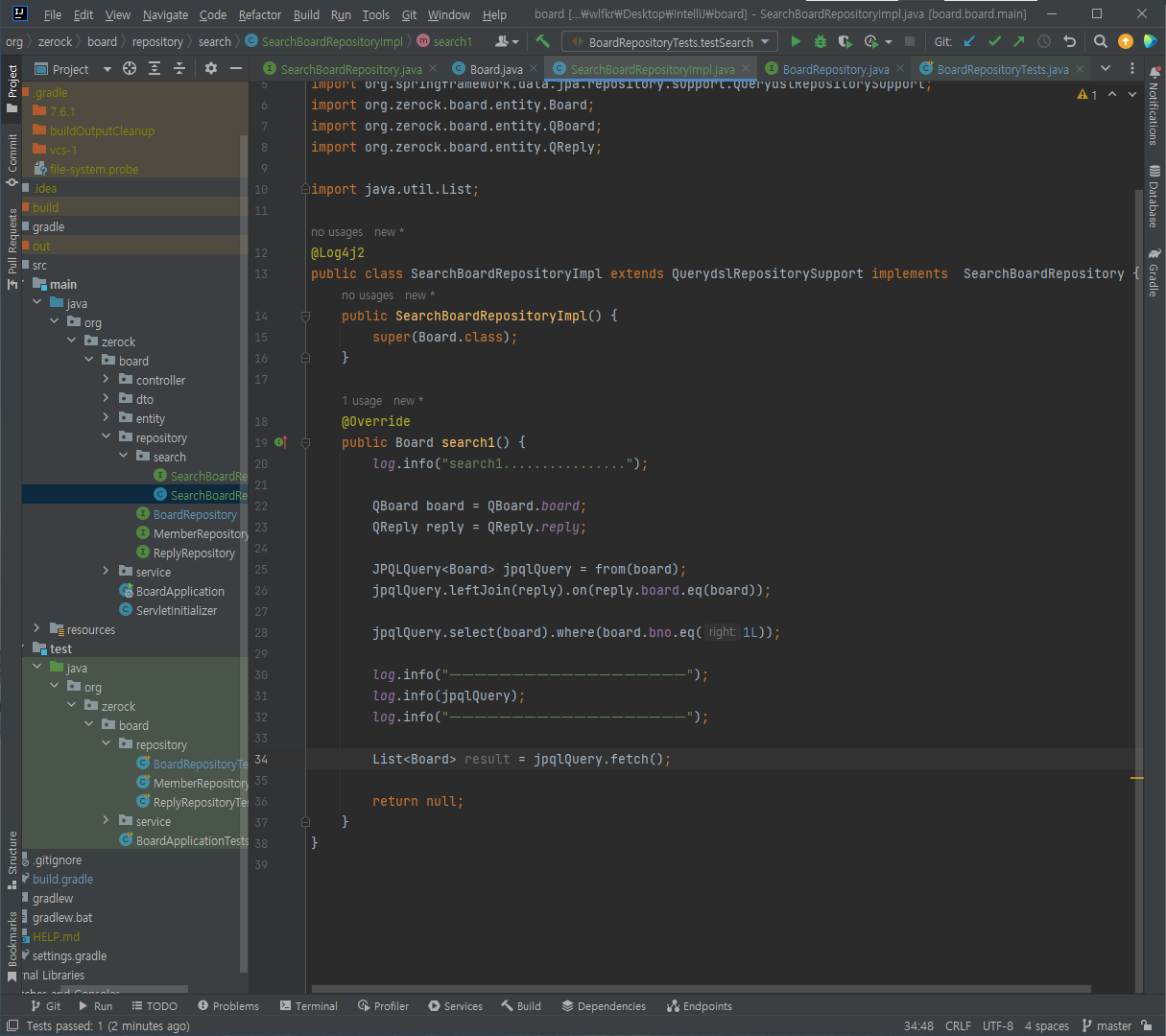Collapse the repository folder under main
The height and width of the screenshot is (1036, 1166).
point(106,437)
